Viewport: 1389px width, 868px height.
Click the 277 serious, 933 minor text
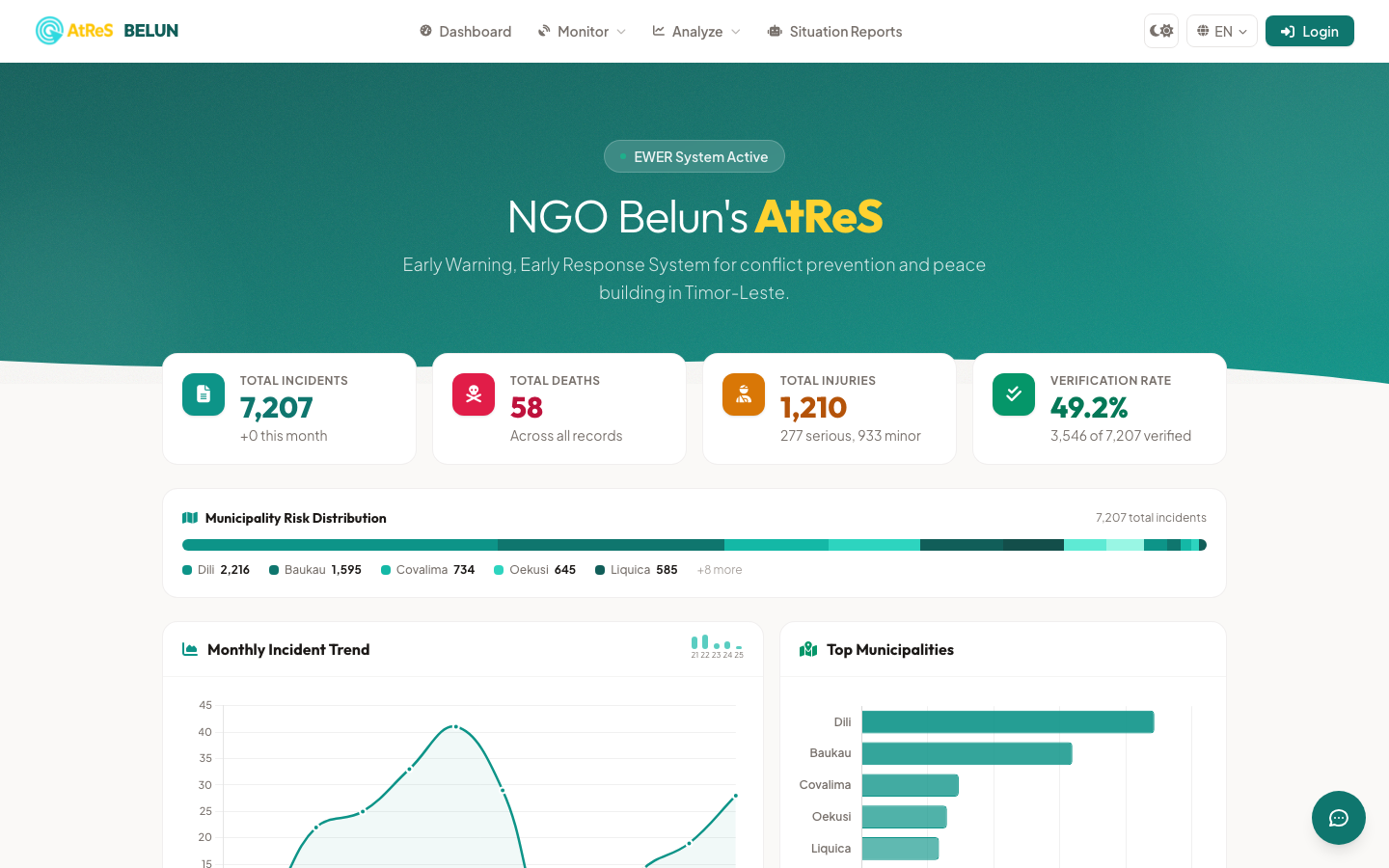851,436
